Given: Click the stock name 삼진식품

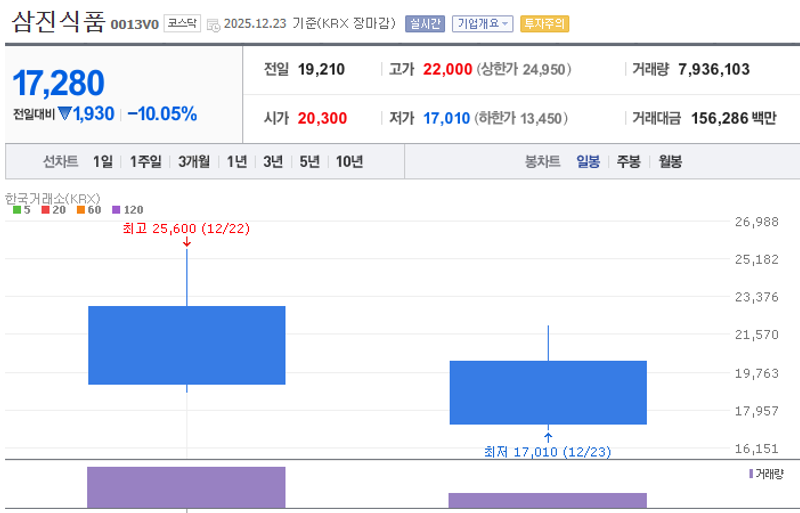Looking at the screenshot, I should (59, 22).
